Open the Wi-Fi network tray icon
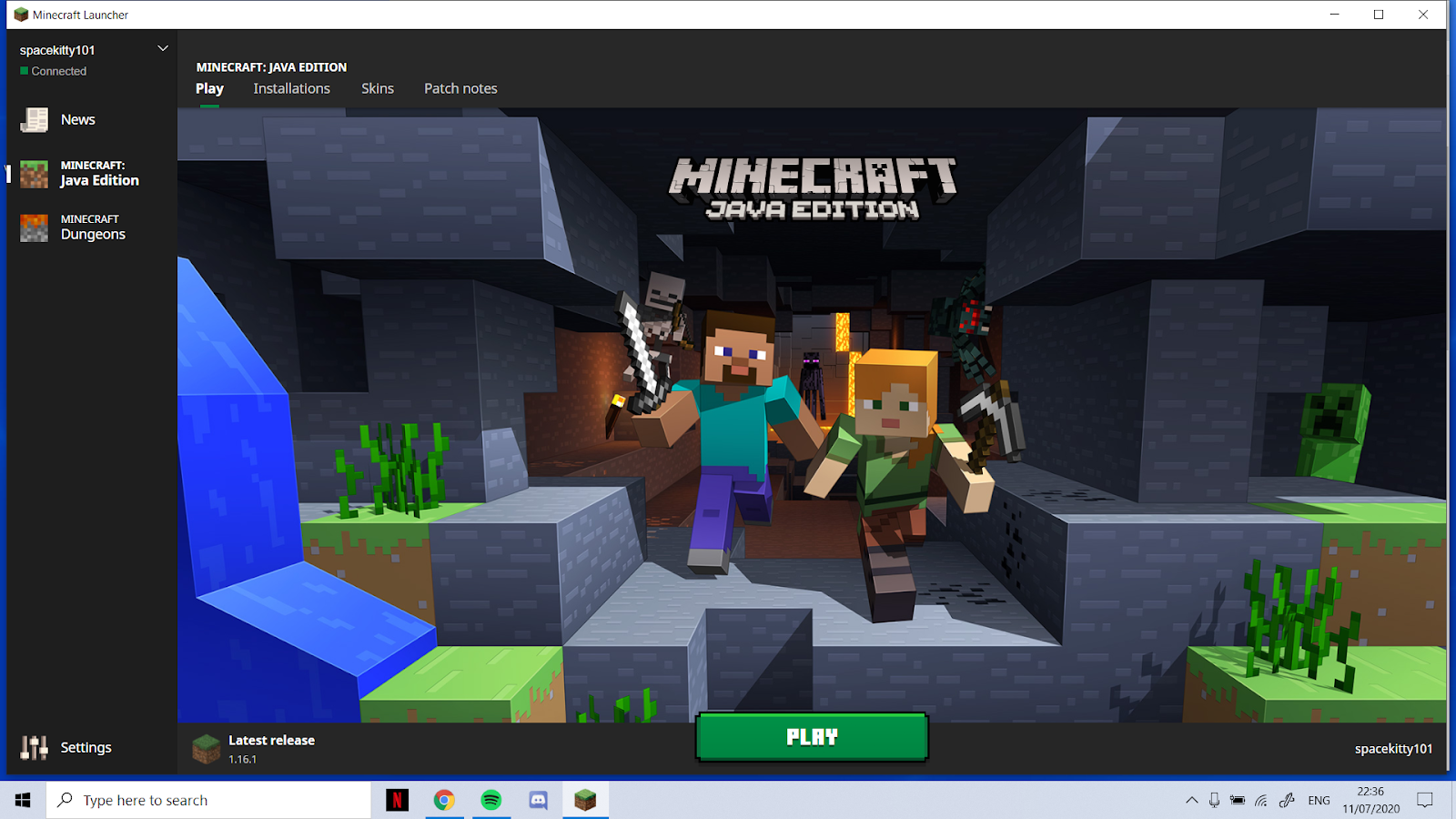Viewport: 1456px width, 819px height. pyautogui.click(x=1261, y=800)
